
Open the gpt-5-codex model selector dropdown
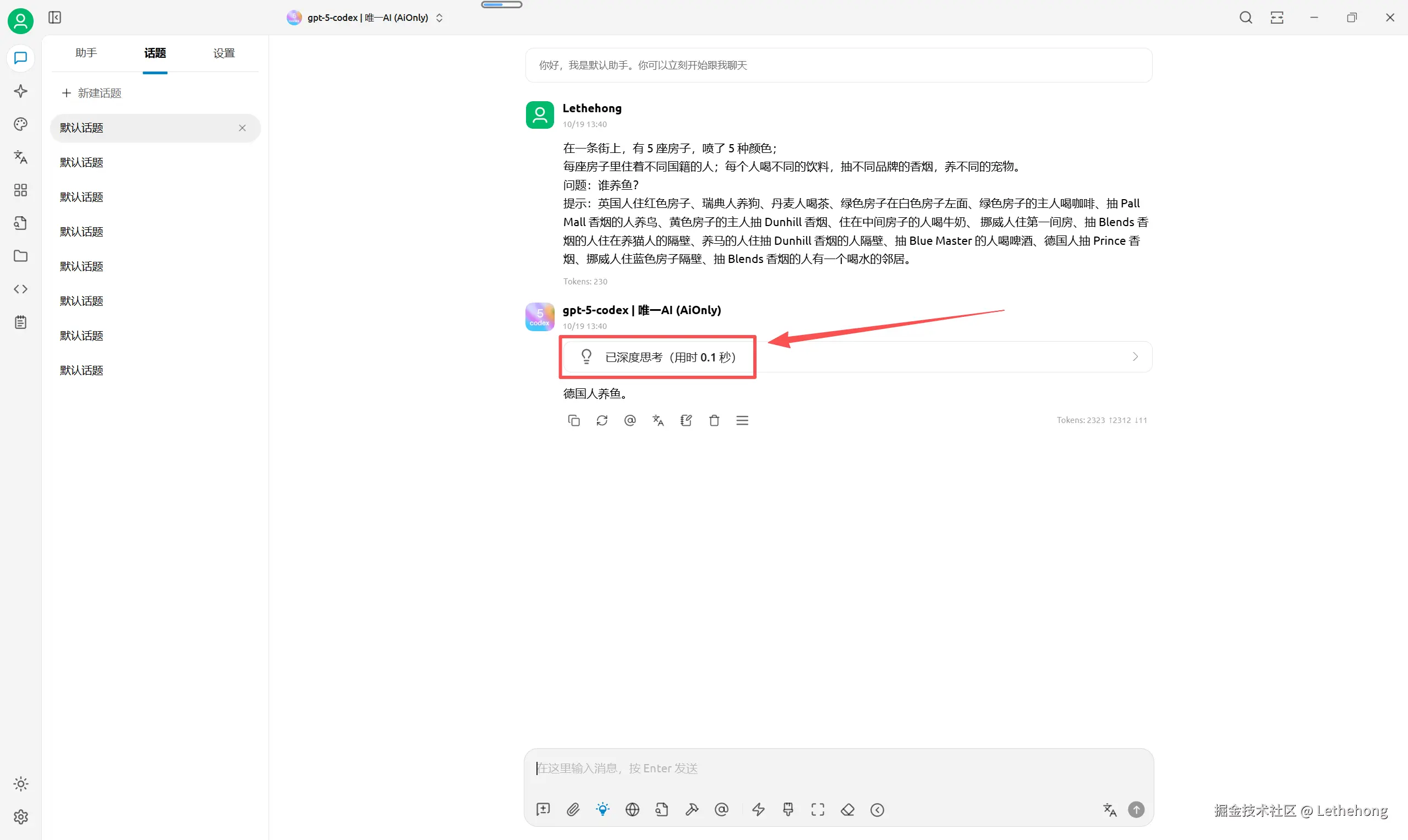(x=365, y=18)
